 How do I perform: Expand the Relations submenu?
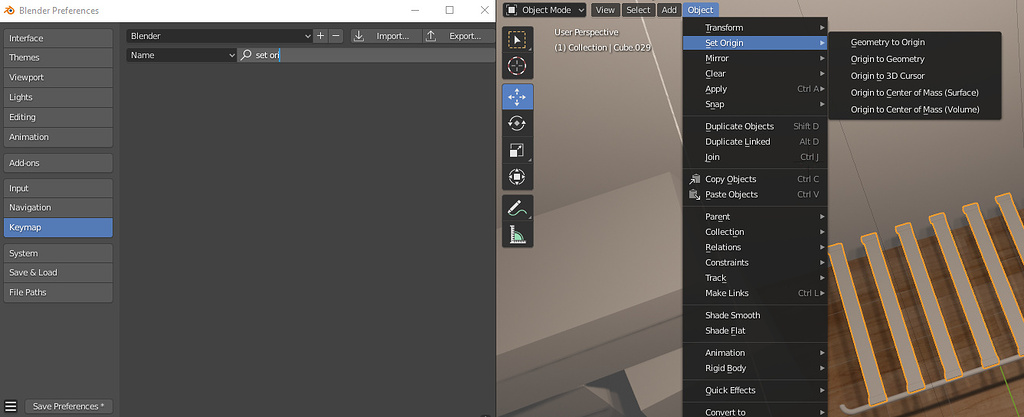(755, 247)
